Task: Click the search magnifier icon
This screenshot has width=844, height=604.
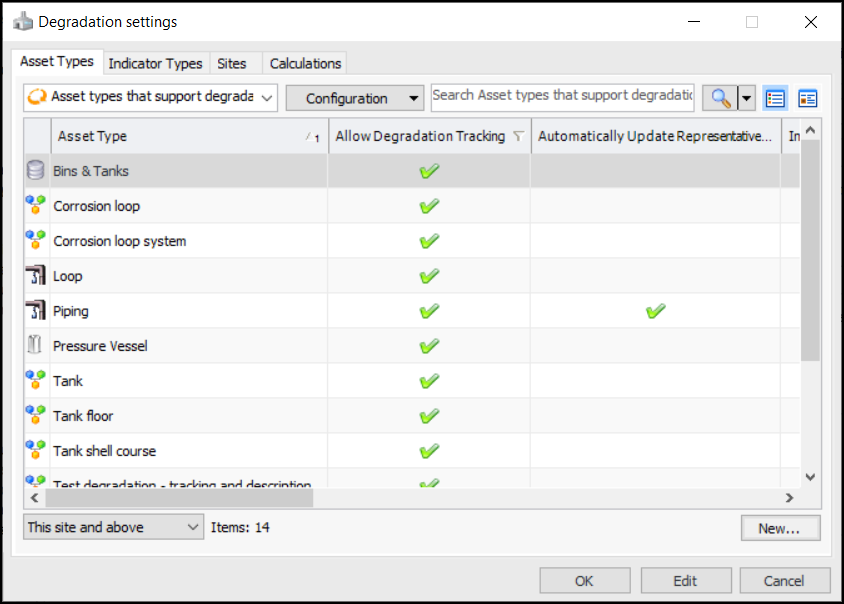Action: coord(719,98)
